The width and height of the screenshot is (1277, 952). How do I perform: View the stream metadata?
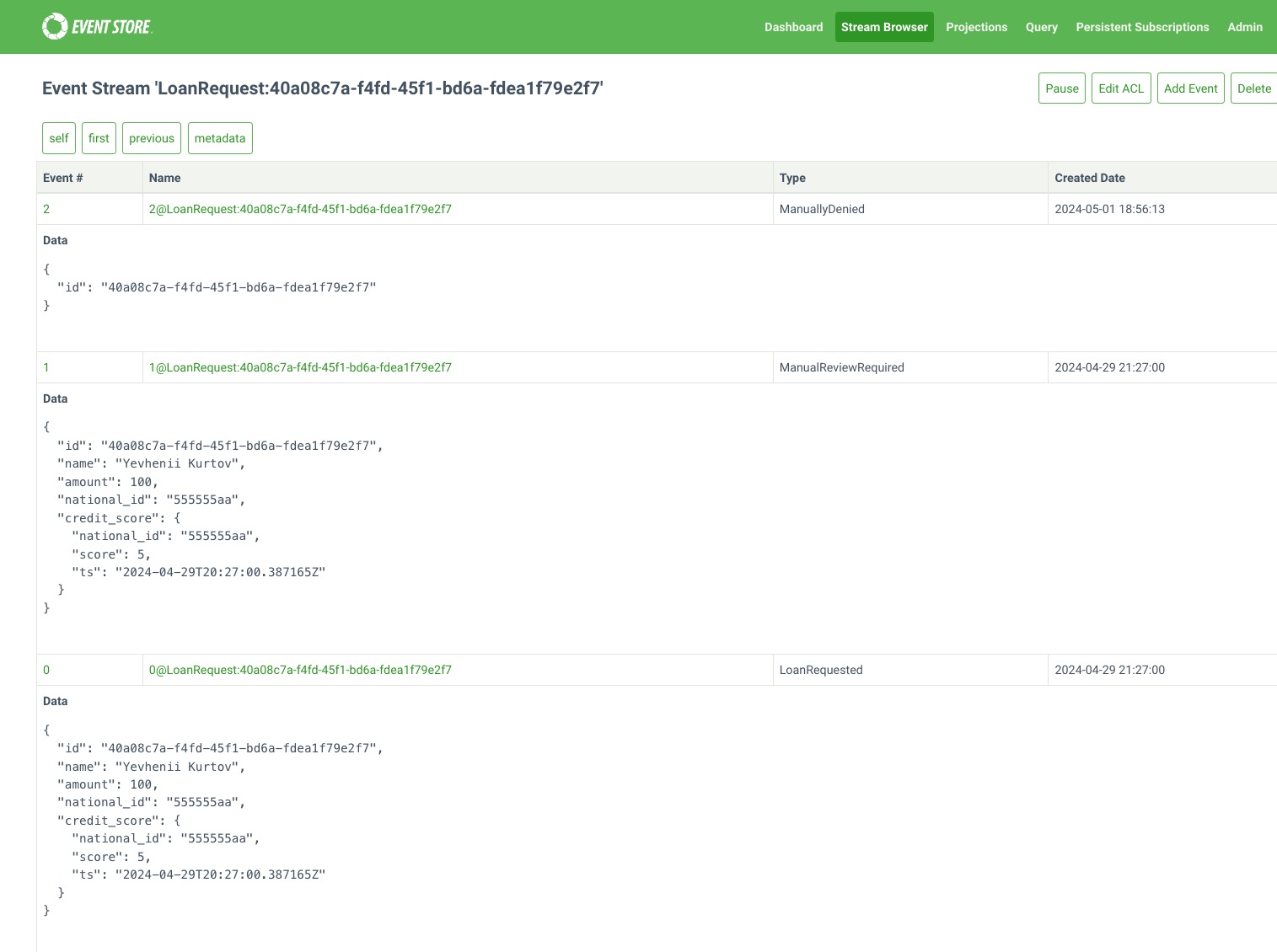pos(220,138)
